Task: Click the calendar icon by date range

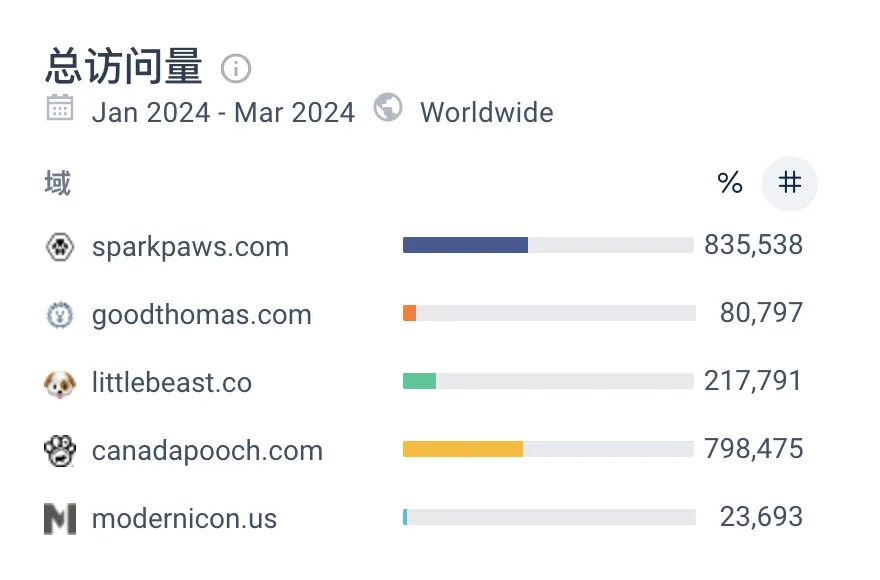Action: click(x=60, y=109)
